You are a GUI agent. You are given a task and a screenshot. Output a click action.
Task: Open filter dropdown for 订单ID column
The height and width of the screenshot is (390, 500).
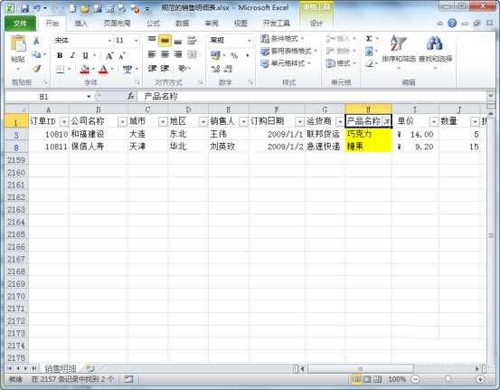coord(64,122)
